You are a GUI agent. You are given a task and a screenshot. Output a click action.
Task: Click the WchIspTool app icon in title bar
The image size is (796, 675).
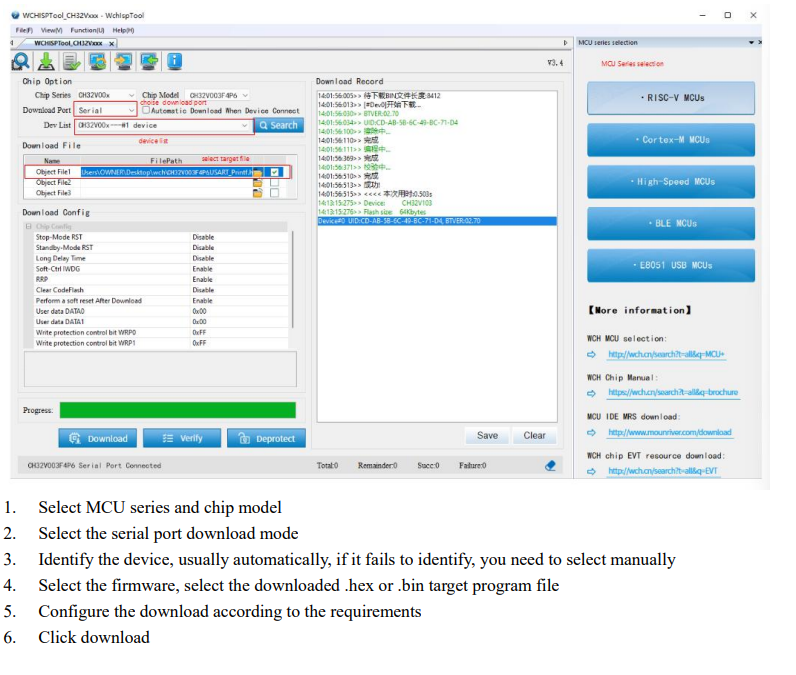[15, 15]
